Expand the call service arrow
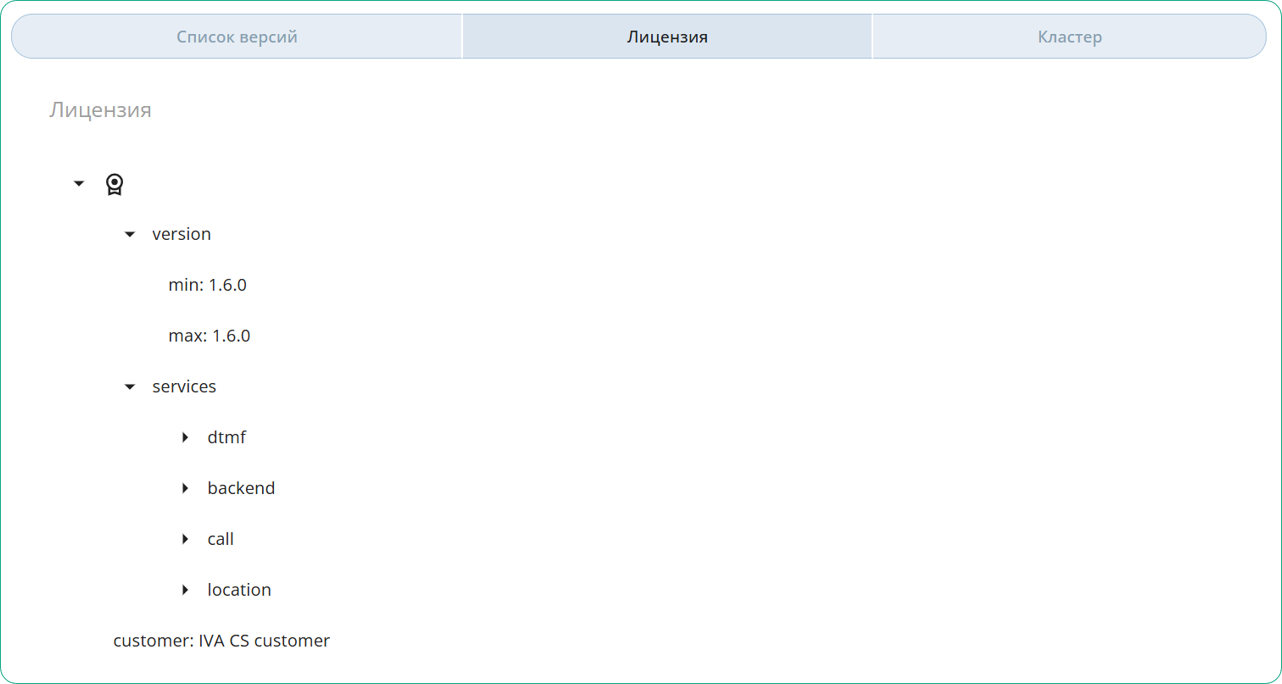This screenshot has width=1282, height=684. tap(185, 539)
